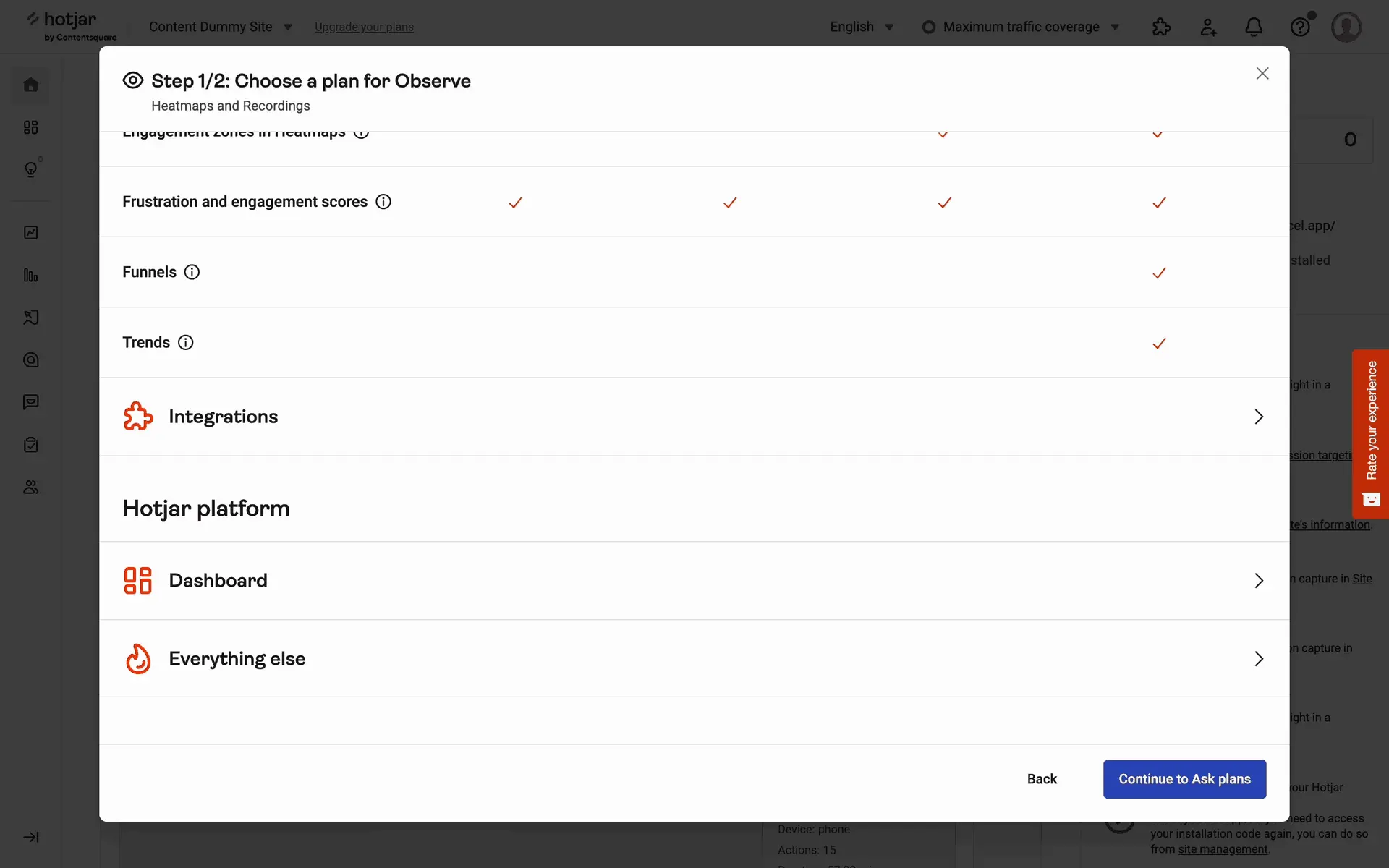Screen dimensions: 1389x868
Task: Open the integrations puzzle icon in top bar
Action: pos(1161,27)
